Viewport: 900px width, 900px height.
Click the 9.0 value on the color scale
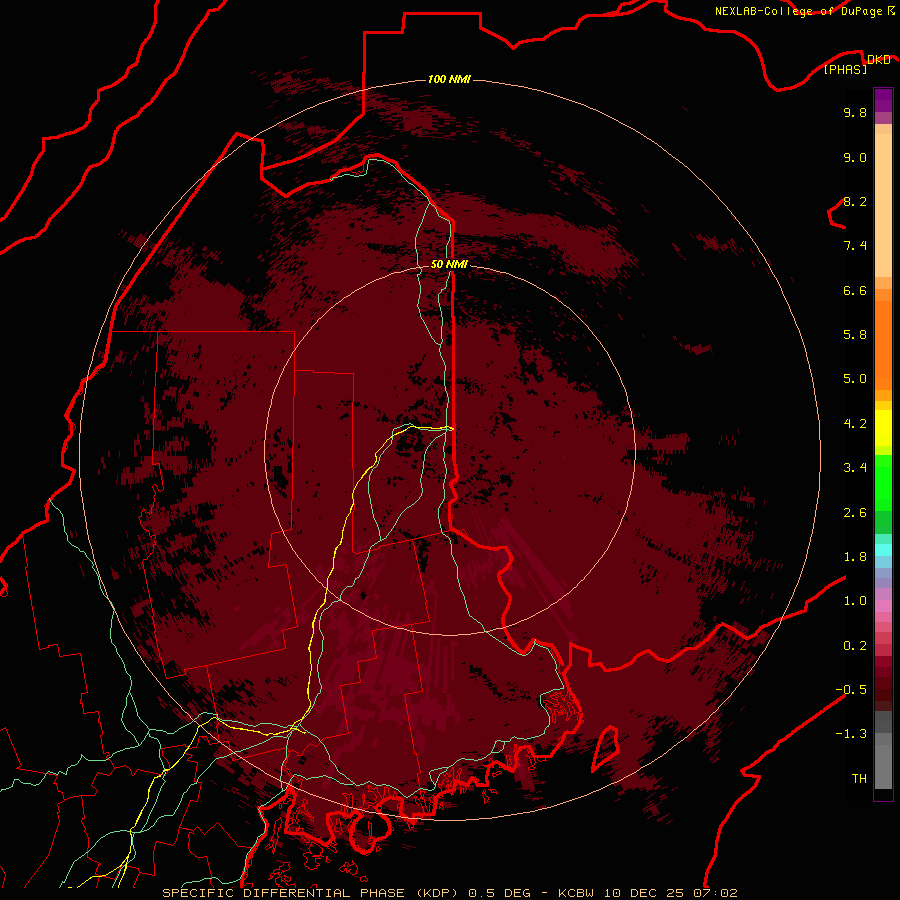click(855, 158)
